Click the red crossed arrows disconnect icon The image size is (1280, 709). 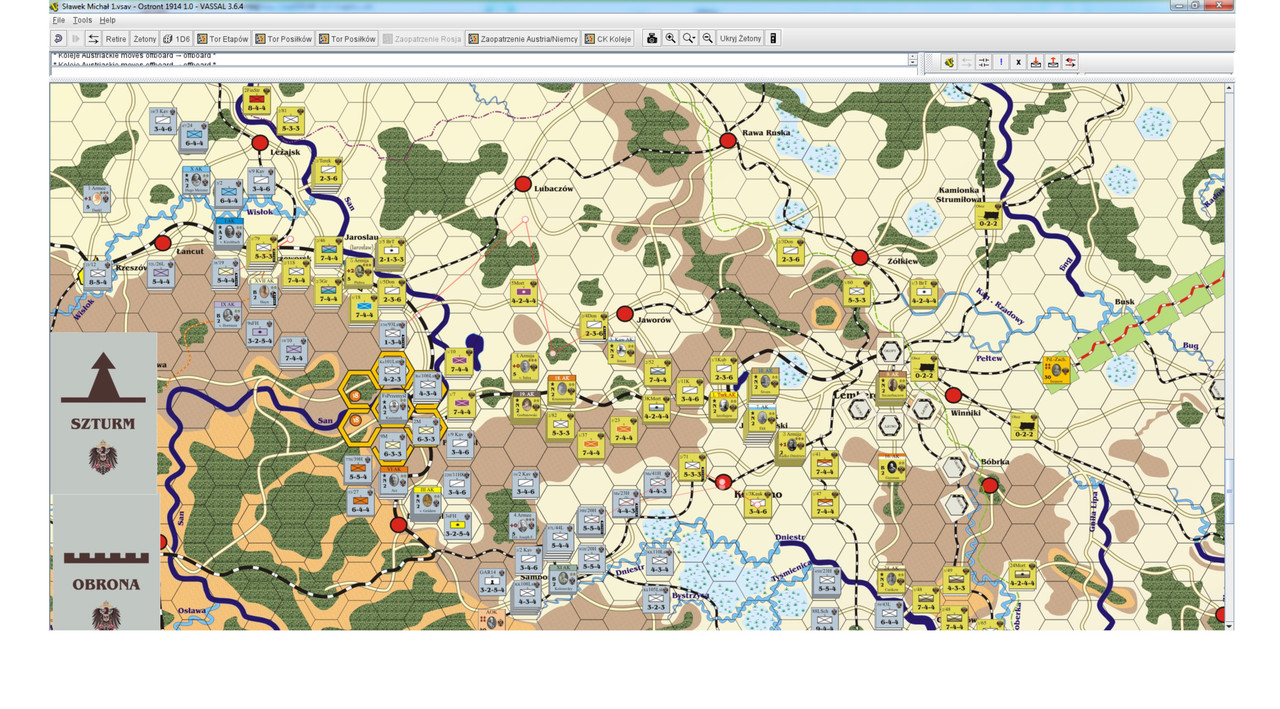1071,62
